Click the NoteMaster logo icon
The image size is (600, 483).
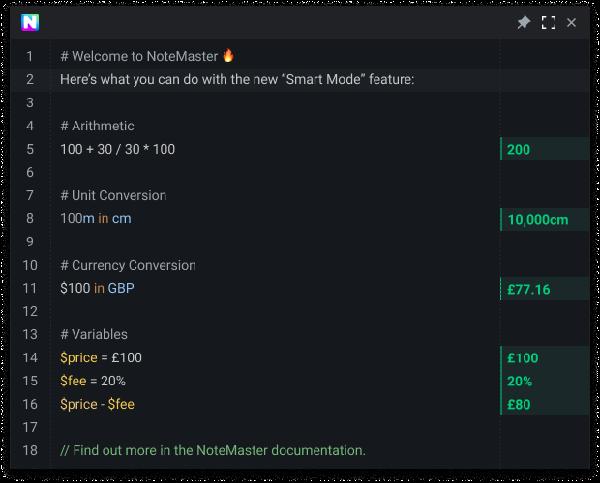(x=30, y=23)
